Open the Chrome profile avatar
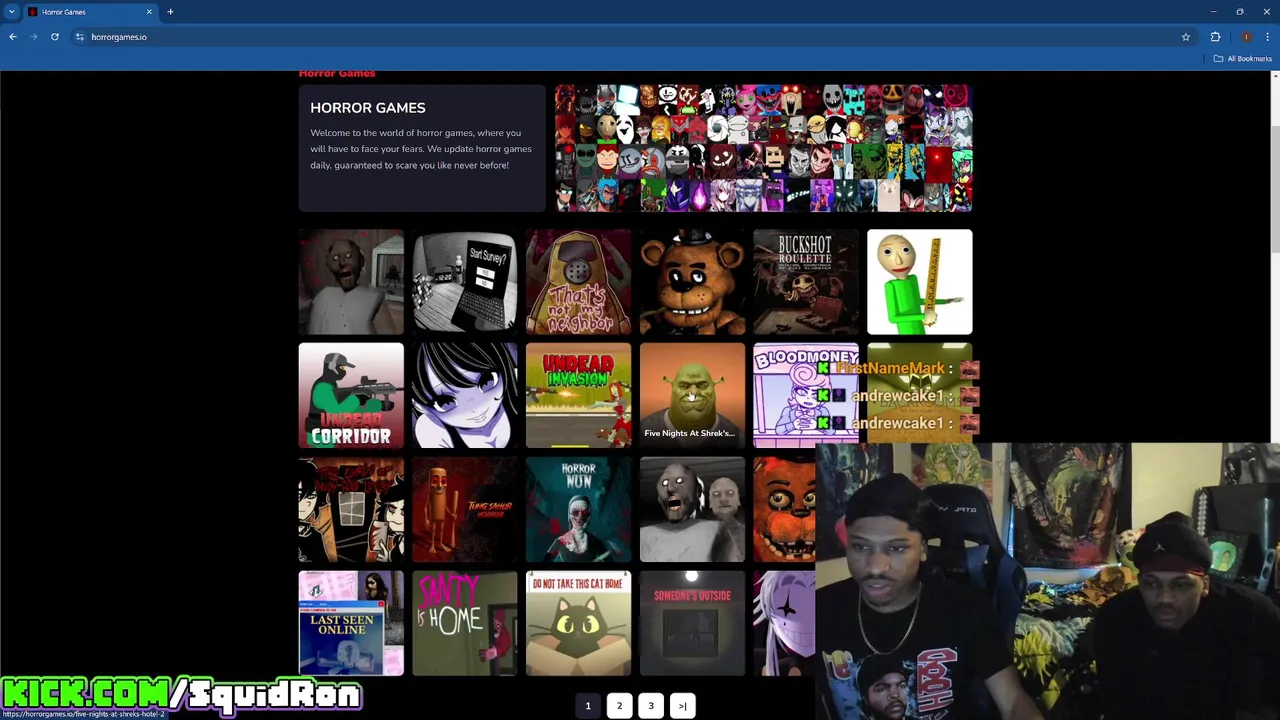Image resolution: width=1280 pixels, height=720 pixels. click(1246, 37)
